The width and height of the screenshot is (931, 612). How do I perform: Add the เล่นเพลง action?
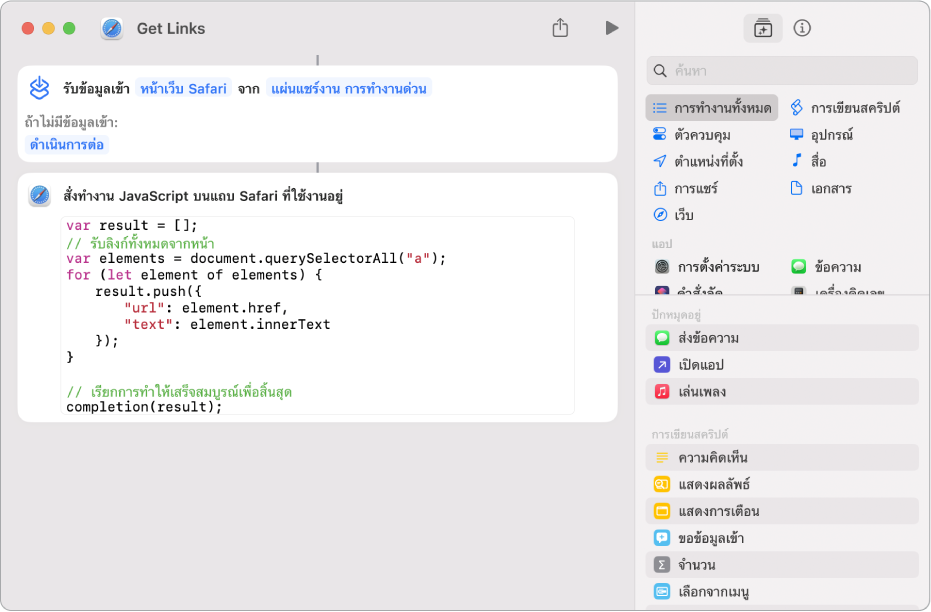782,392
